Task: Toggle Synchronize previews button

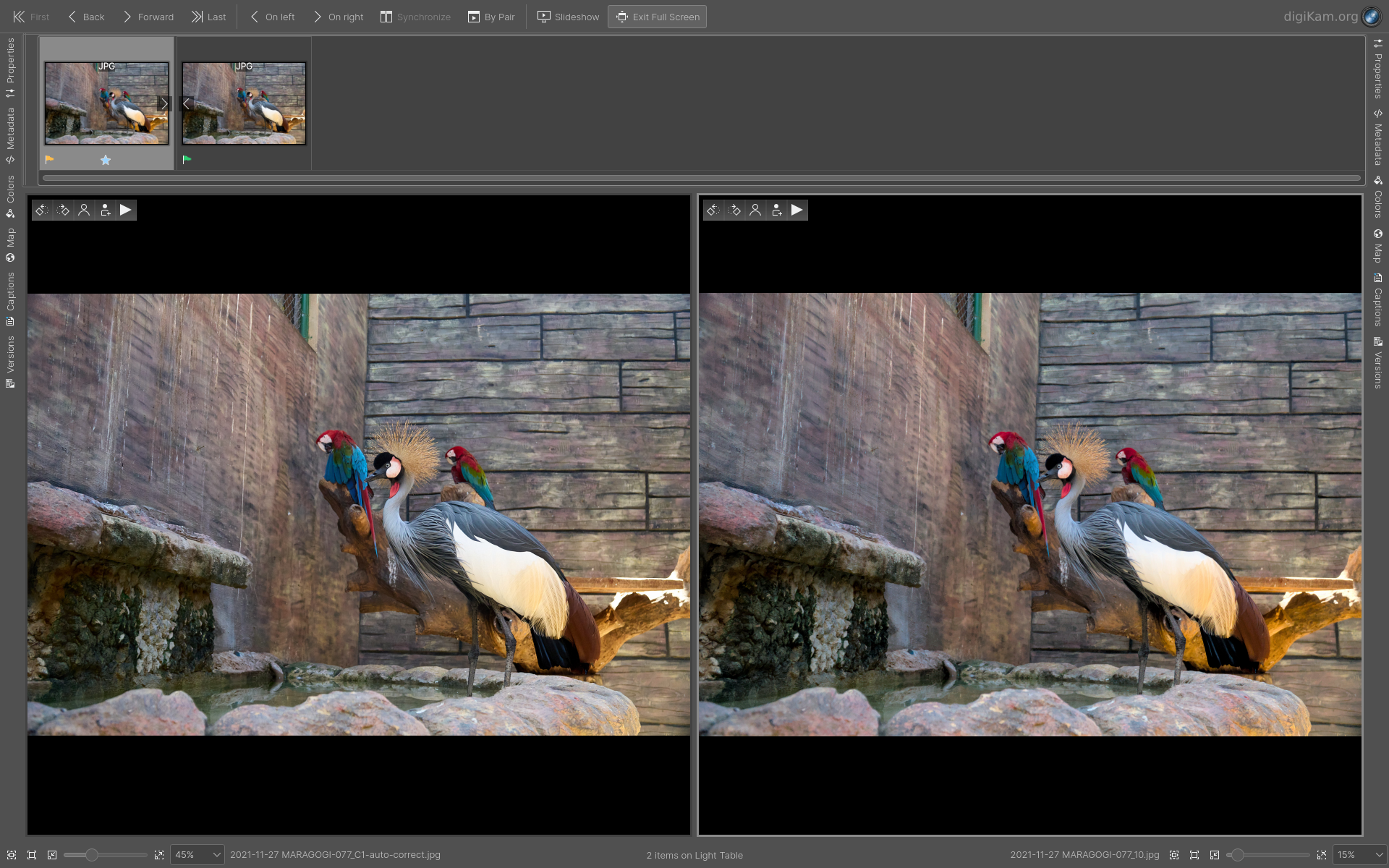Action: click(415, 17)
